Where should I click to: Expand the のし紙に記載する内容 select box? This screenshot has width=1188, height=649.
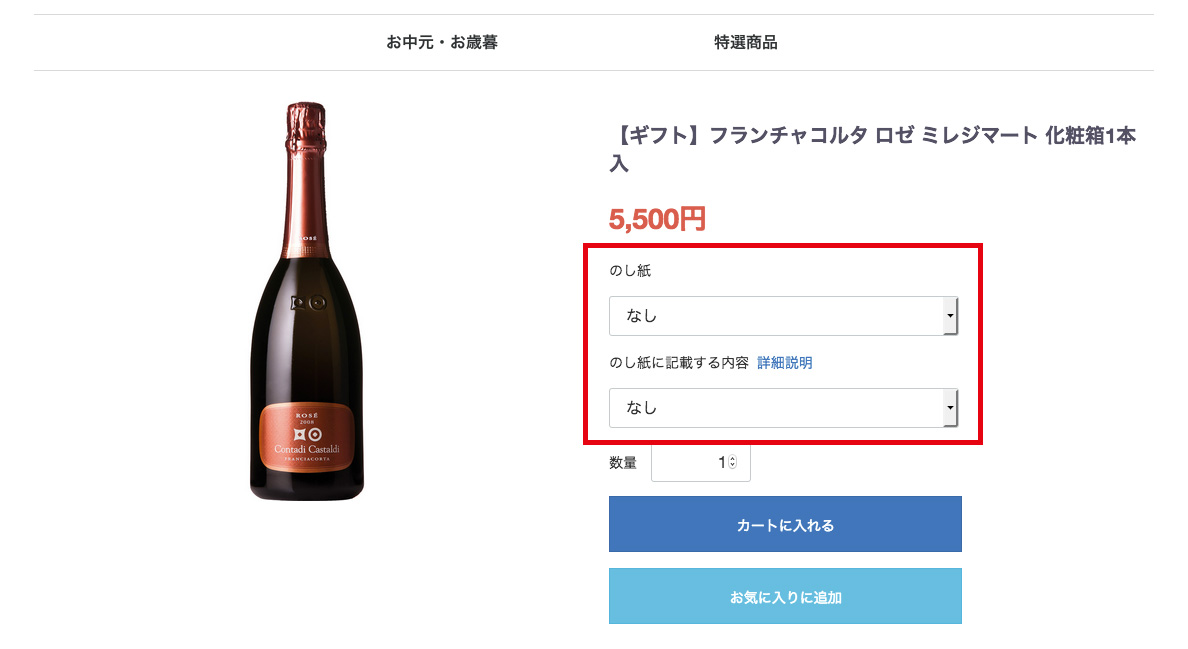pos(776,408)
